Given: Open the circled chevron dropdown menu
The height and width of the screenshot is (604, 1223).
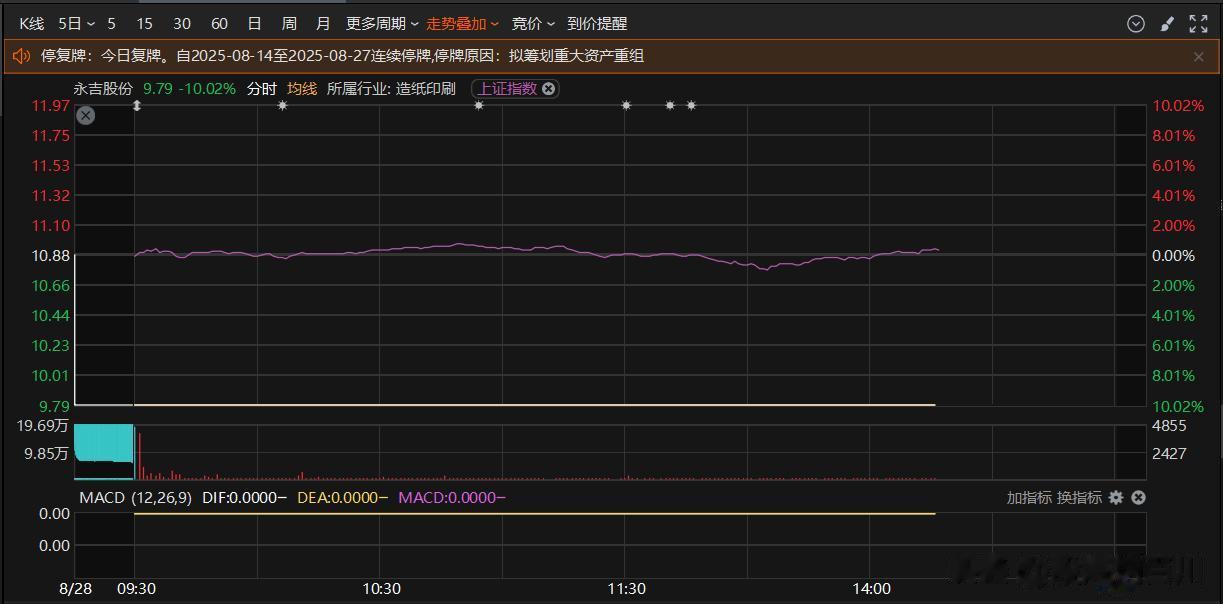Looking at the screenshot, I should tap(1135, 24).
